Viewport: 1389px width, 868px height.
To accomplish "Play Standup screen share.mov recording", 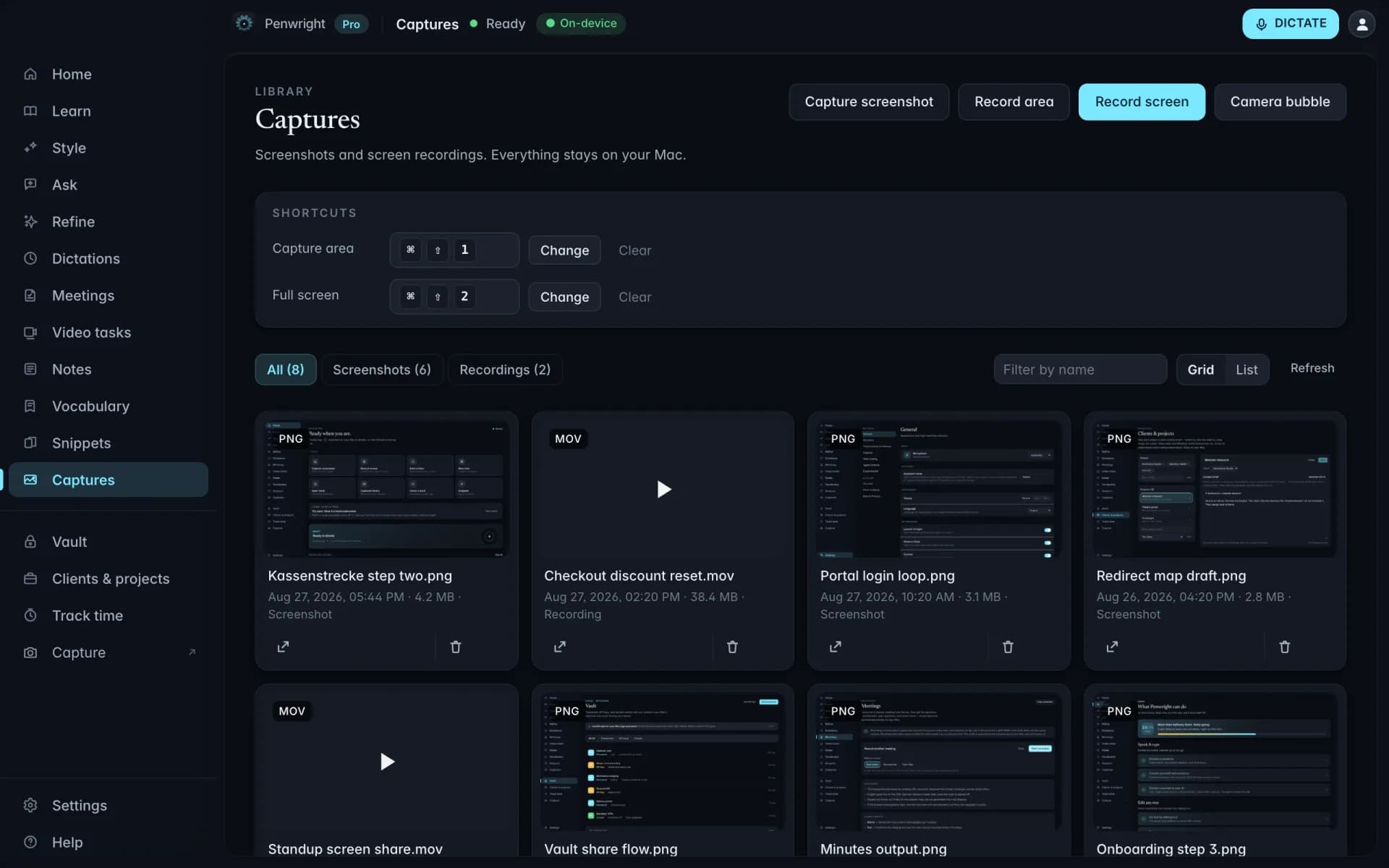I will 387,762.
